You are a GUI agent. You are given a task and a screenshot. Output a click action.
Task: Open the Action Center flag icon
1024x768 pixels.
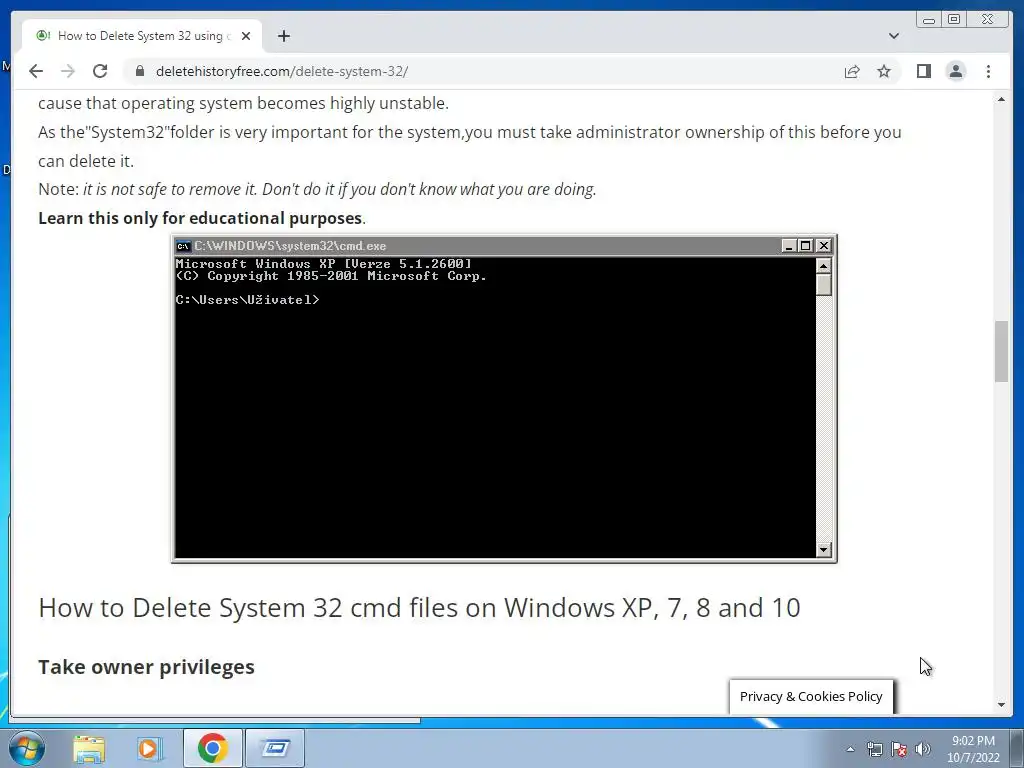tap(899, 749)
